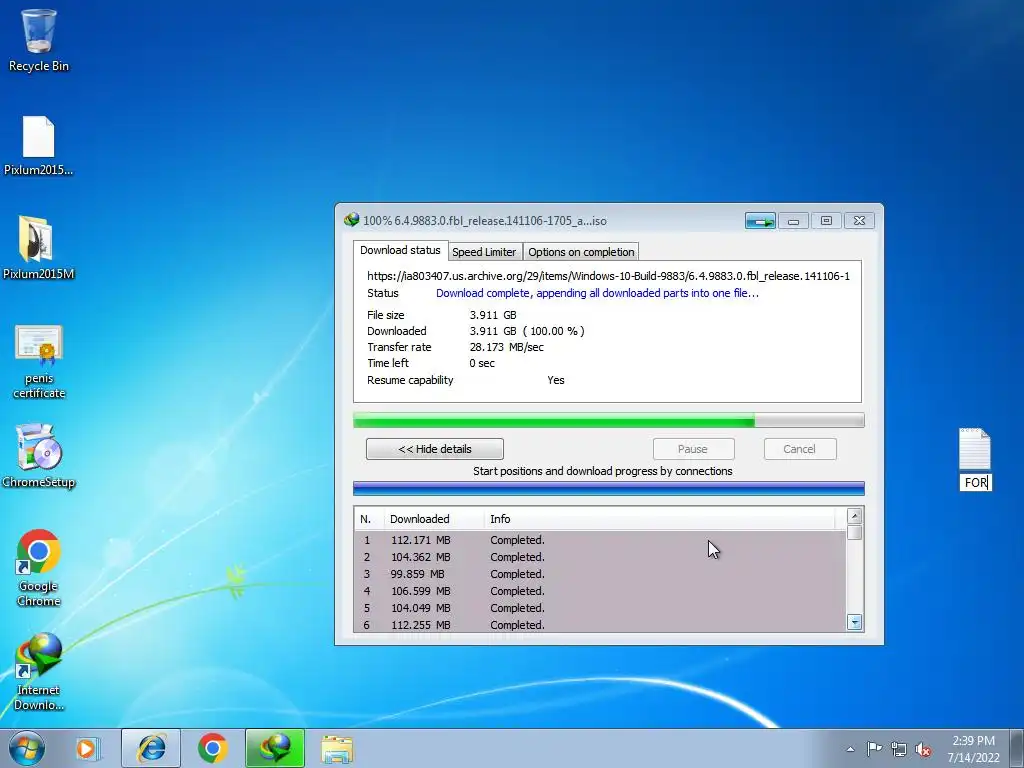Open the Windows Start menu
The width and height of the screenshot is (1024, 768).
pyautogui.click(x=27, y=748)
